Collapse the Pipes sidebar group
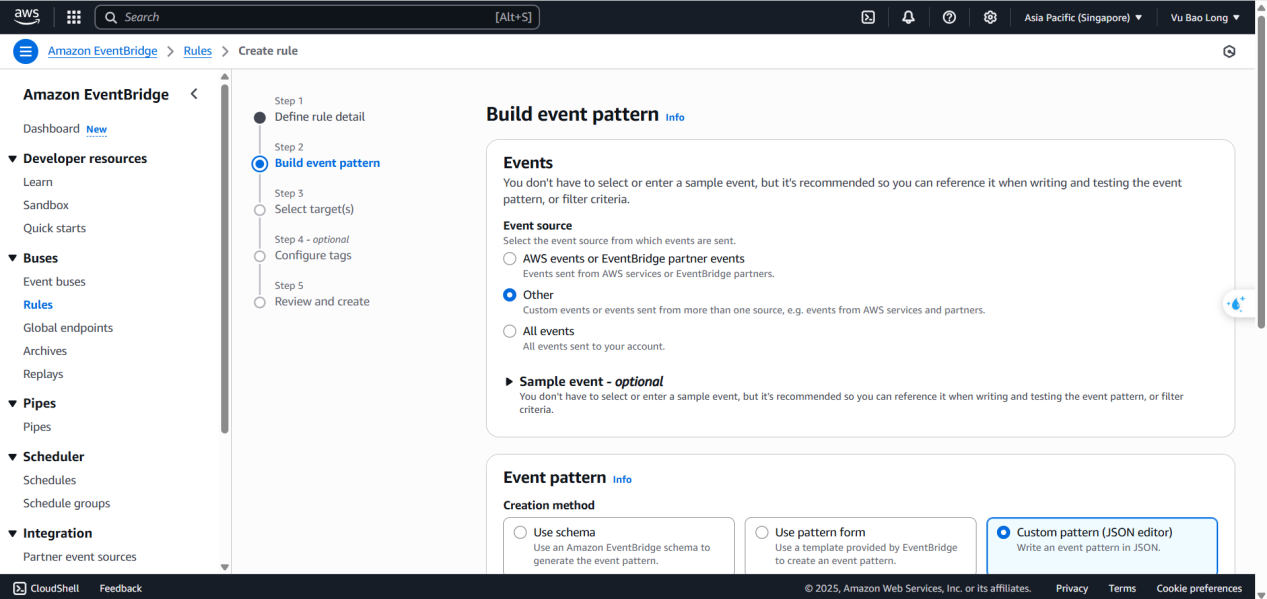The width and height of the screenshot is (1267, 599). pos(12,403)
